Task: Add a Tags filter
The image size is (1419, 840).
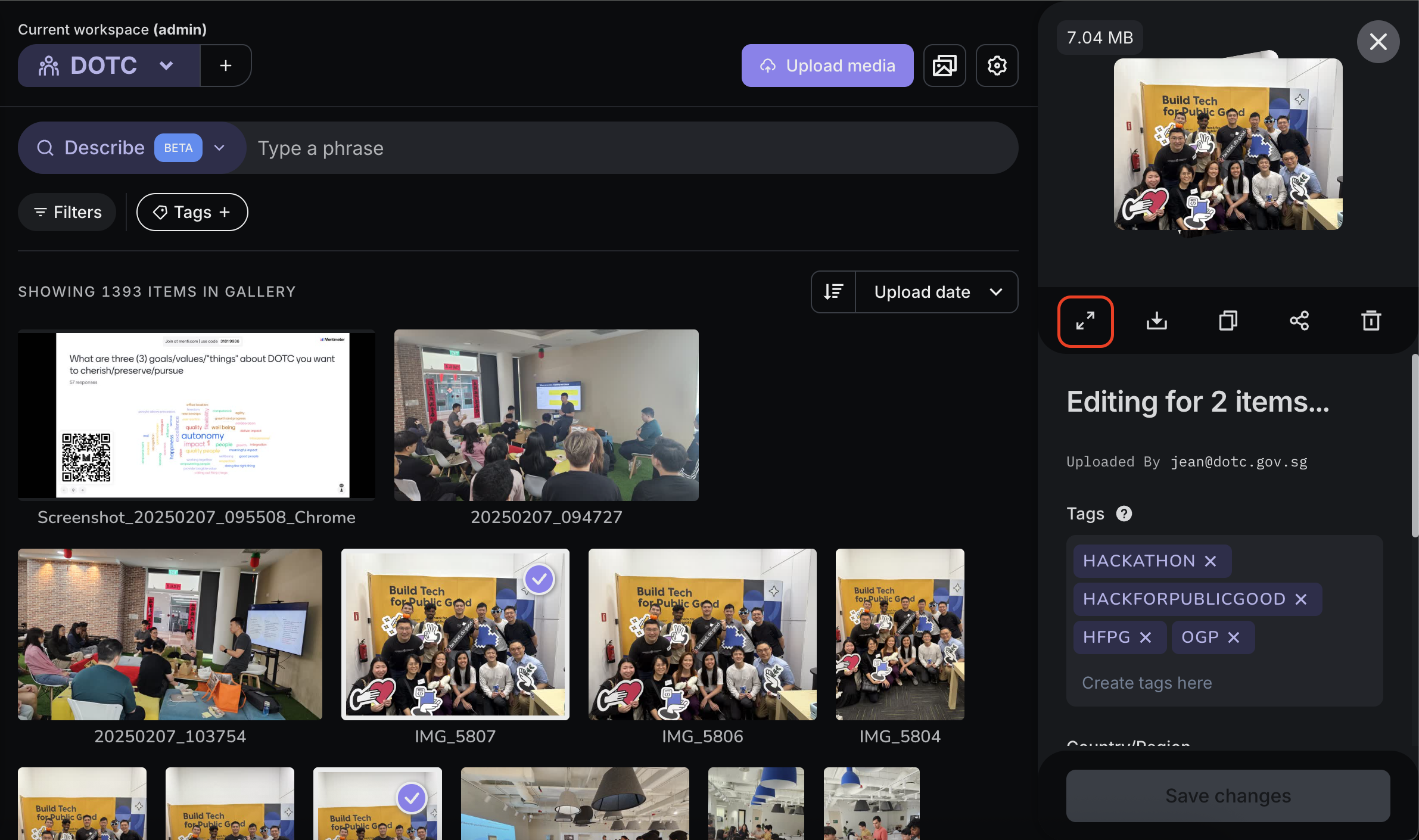Action: (x=192, y=212)
